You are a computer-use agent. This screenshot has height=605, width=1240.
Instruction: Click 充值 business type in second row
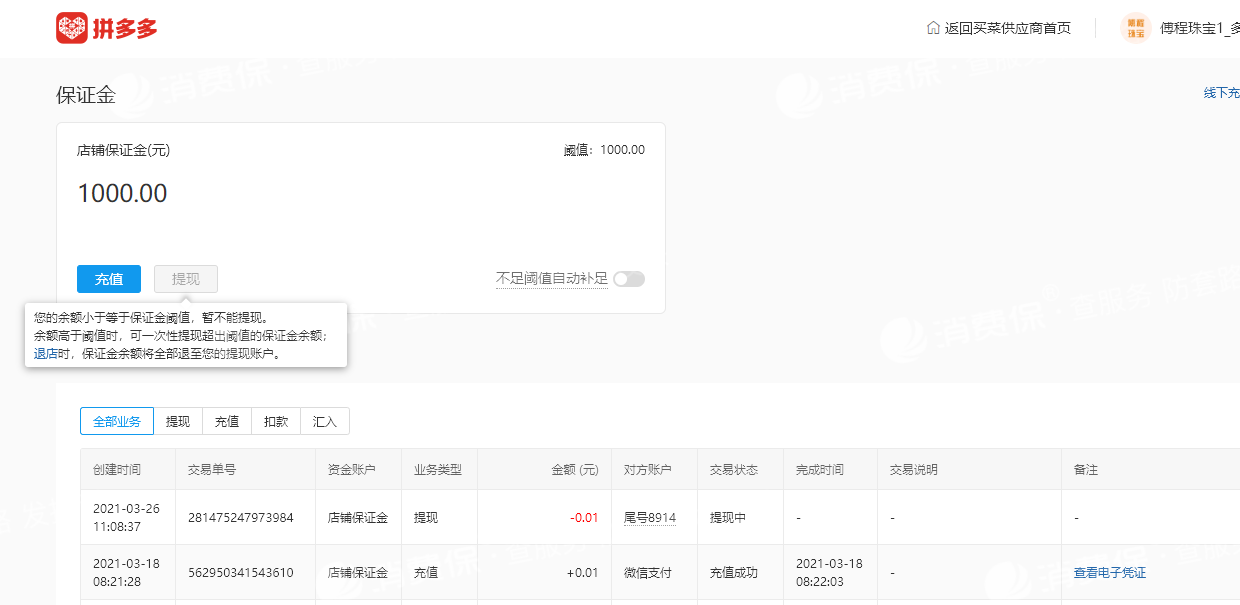click(x=426, y=573)
